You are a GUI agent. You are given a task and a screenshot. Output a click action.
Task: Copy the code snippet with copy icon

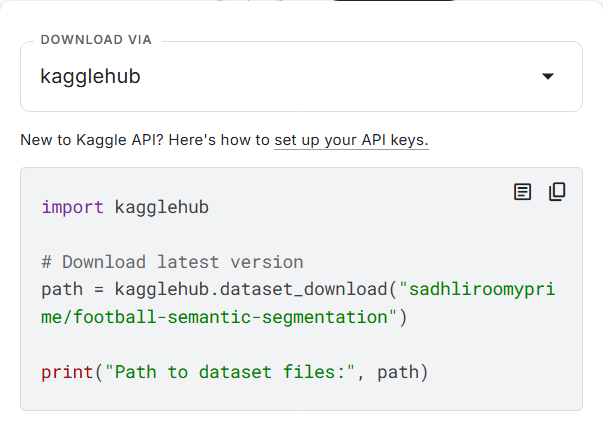click(557, 191)
